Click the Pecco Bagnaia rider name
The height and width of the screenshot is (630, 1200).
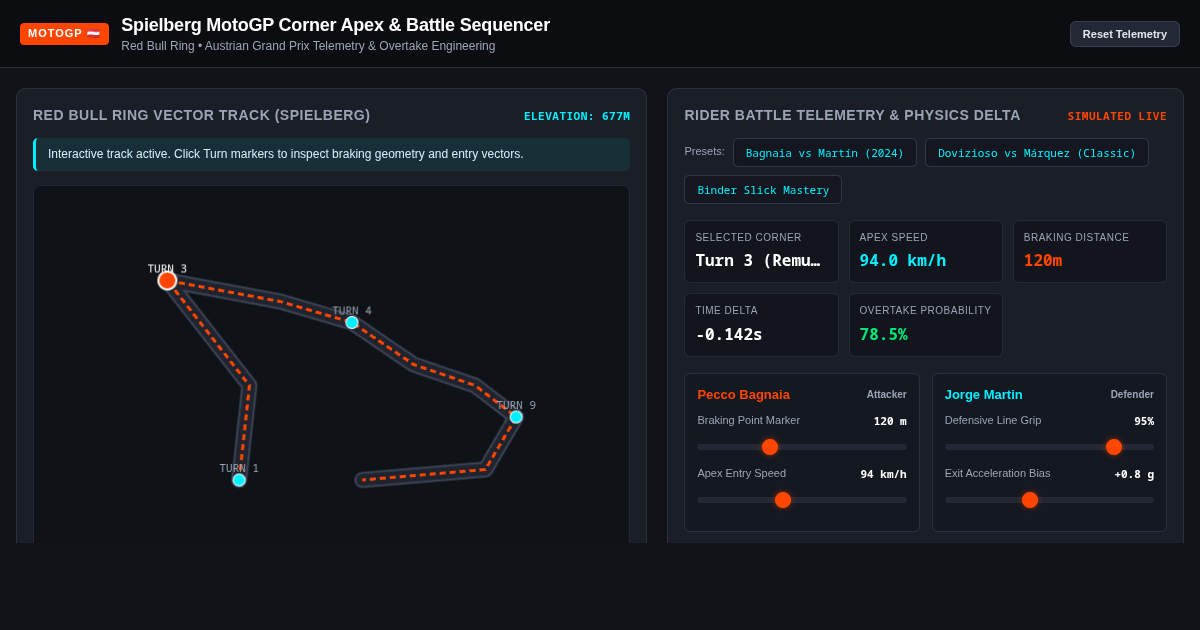click(743, 394)
